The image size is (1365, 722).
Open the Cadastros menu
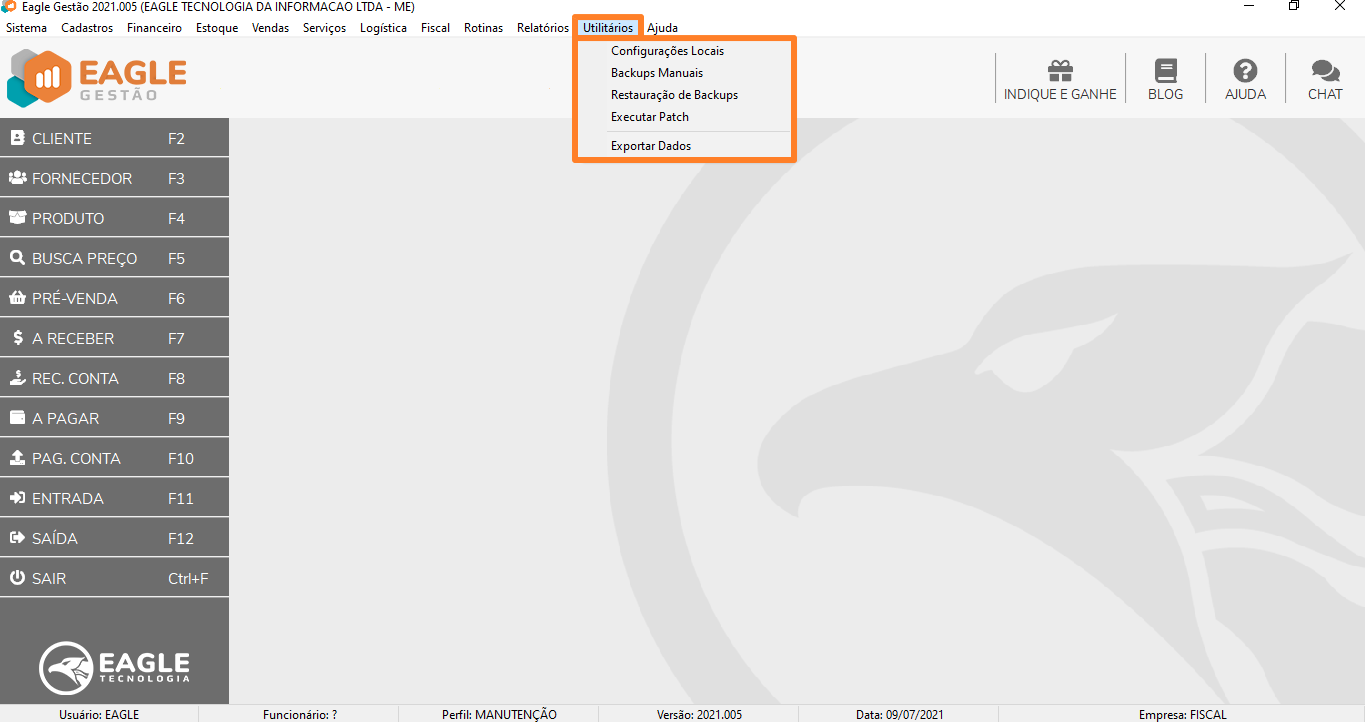[87, 28]
